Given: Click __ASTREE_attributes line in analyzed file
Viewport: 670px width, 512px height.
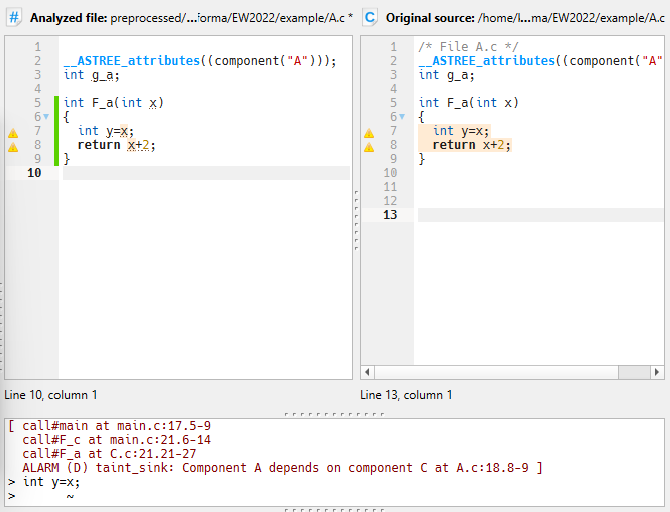Looking at the screenshot, I should (200, 61).
